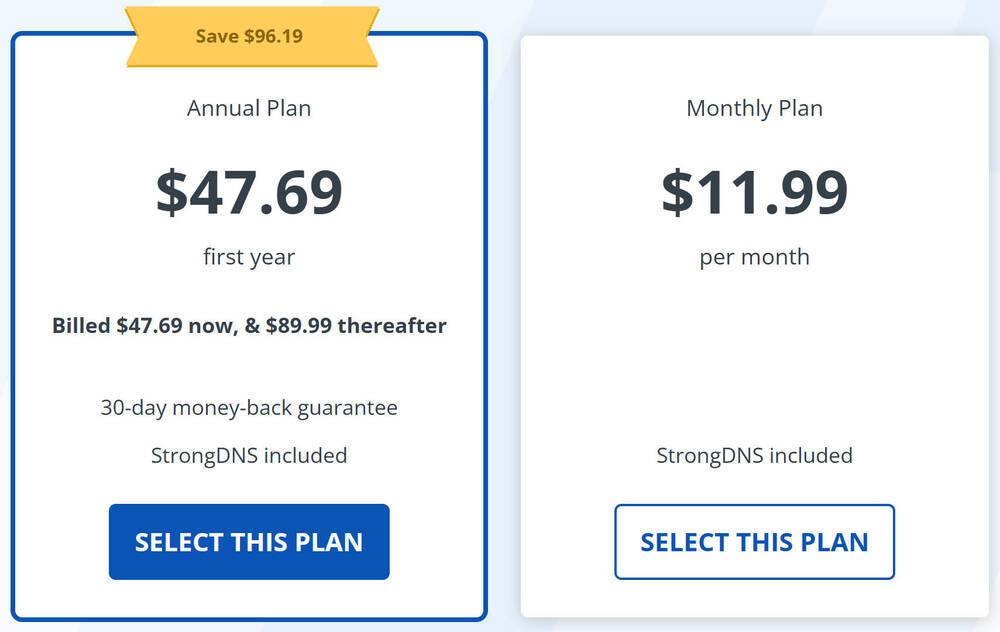The width and height of the screenshot is (1000, 632).
Task: Click the large $47.69 price
Action: point(249,193)
